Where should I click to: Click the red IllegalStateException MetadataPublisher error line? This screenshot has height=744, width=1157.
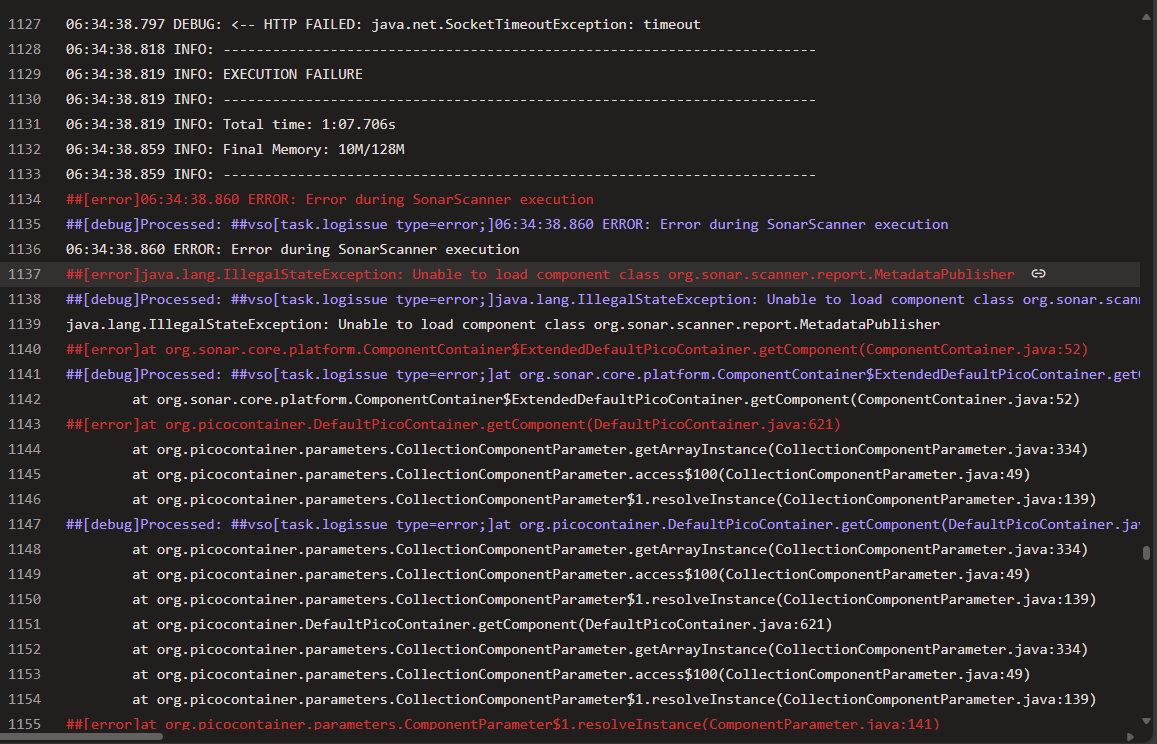(x=540, y=274)
